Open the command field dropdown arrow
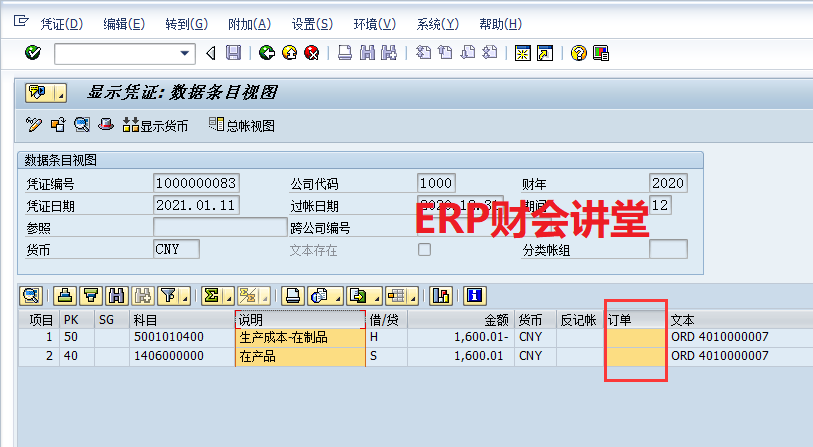The height and width of the screenshot is (447, 813). (185, 53)
